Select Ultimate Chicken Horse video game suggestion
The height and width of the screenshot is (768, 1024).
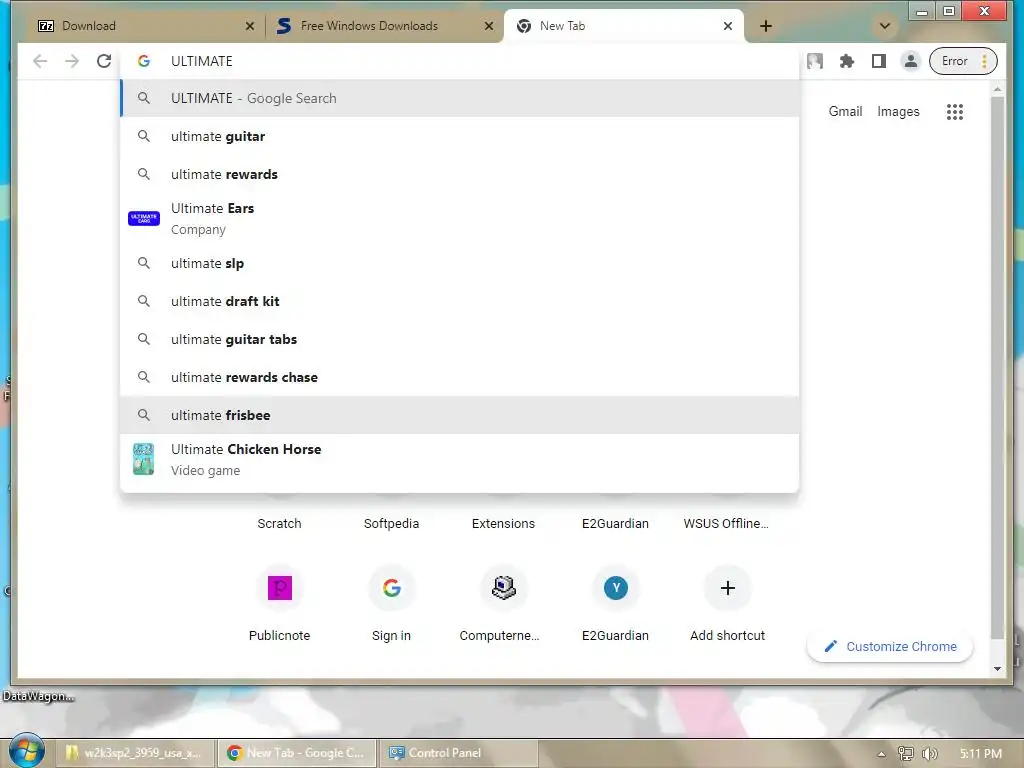[460, 459]
